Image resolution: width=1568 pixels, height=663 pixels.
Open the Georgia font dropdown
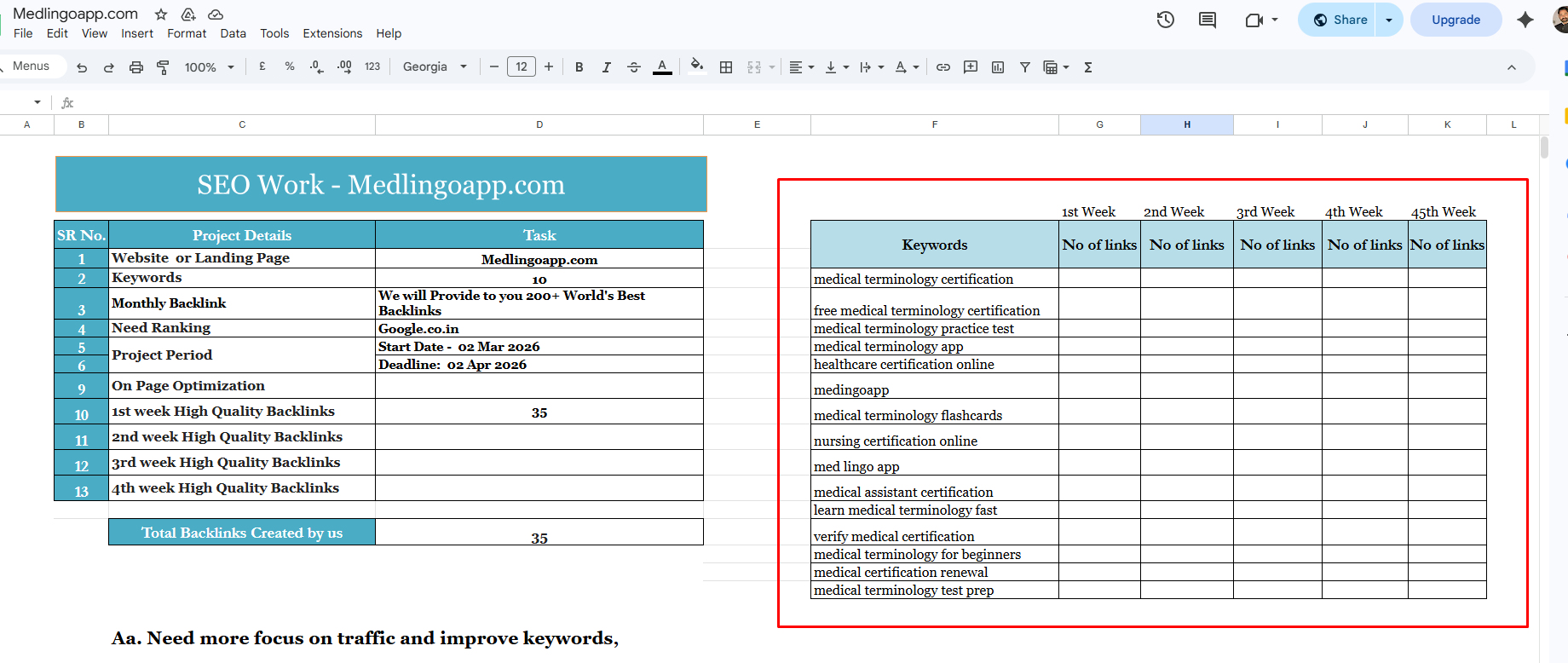point(435,66)
